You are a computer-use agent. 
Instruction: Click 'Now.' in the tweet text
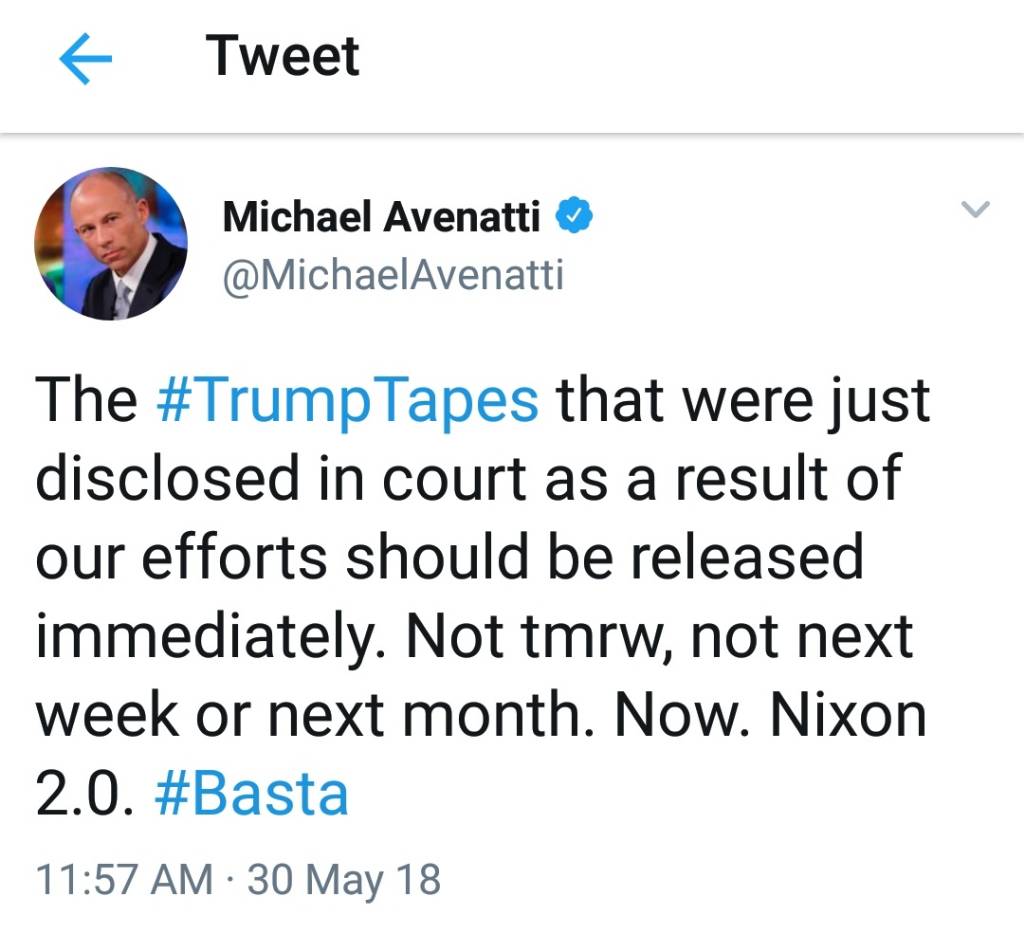point(682,716)
